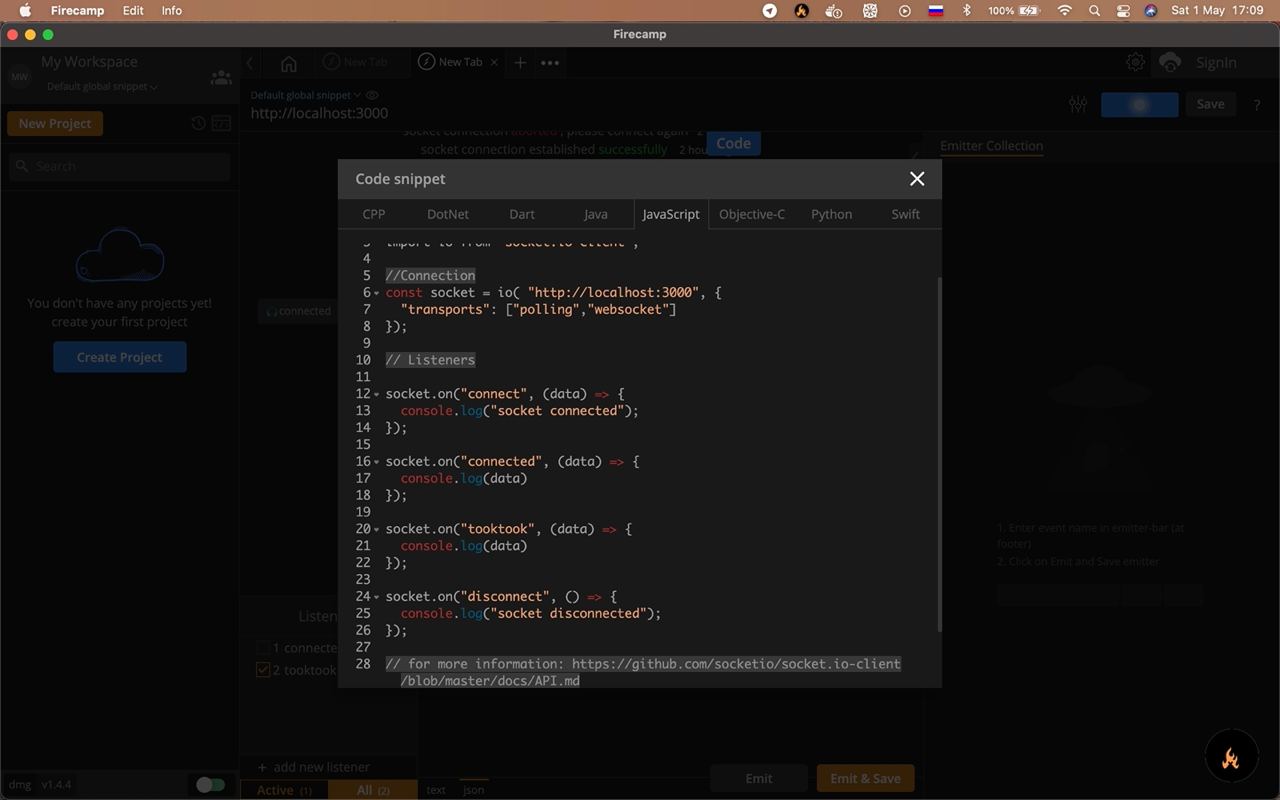Click the connection config sliders icon
The height and width of the screenshot is (800, 1280).
tap(1078, 104)
